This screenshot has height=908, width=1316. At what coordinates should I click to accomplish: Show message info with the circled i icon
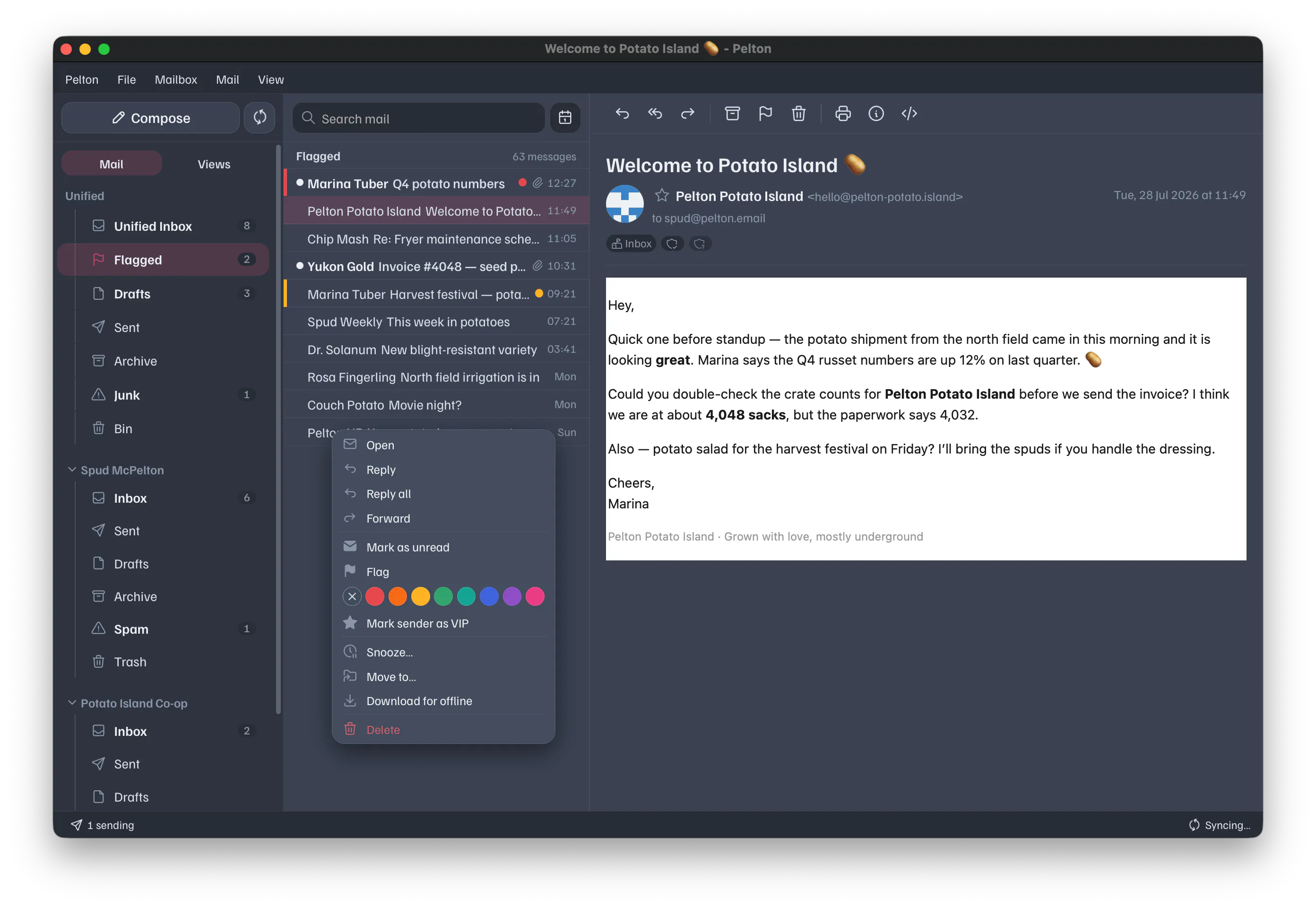click(x=876, y=114)
